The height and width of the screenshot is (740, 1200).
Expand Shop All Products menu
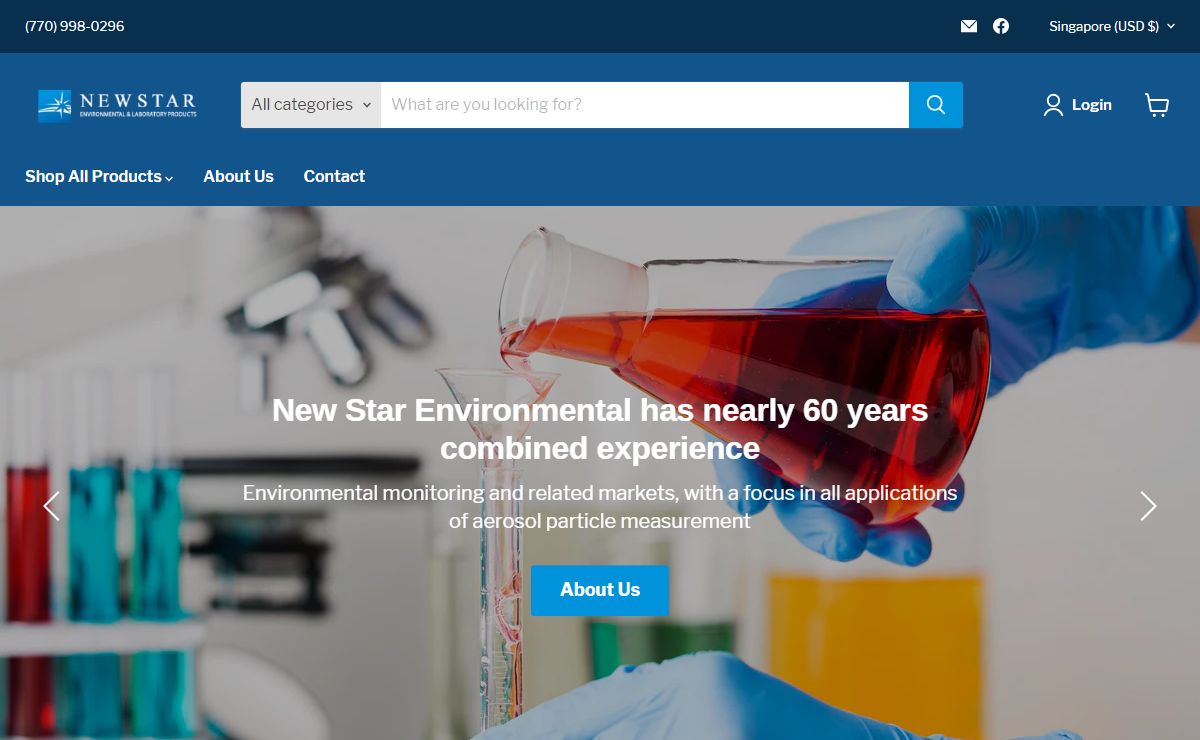(x=99, y=176)
